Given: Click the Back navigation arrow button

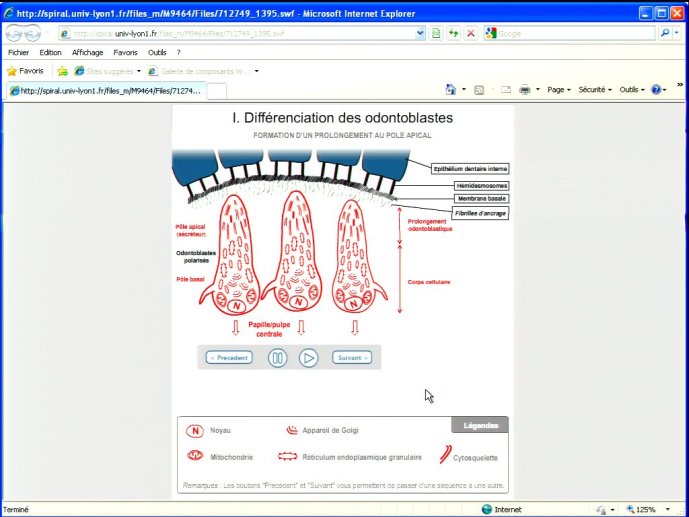Looking at the screenshot, I should pos(14,33).
